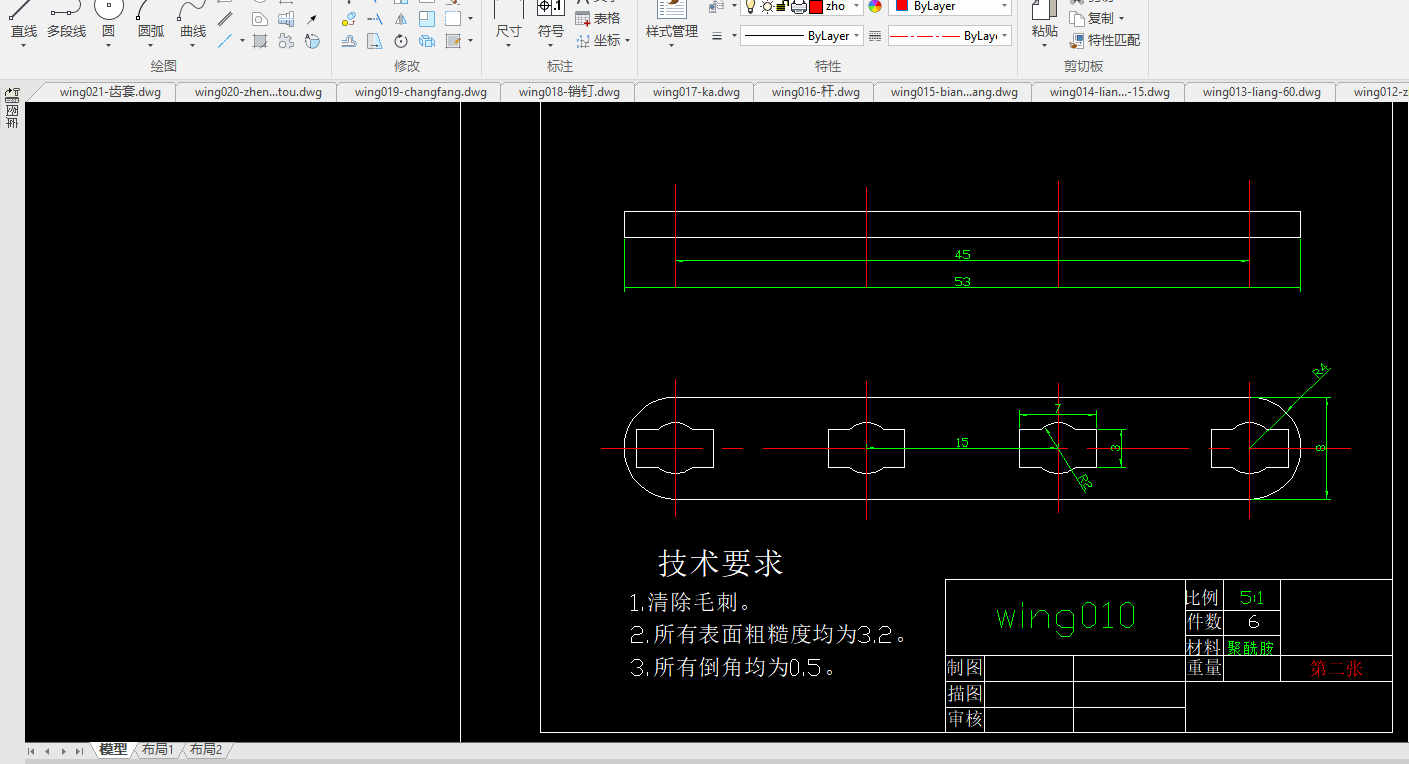
Task: Click the mirror tool icon in 修改 panel
Action: pos(401,19)
